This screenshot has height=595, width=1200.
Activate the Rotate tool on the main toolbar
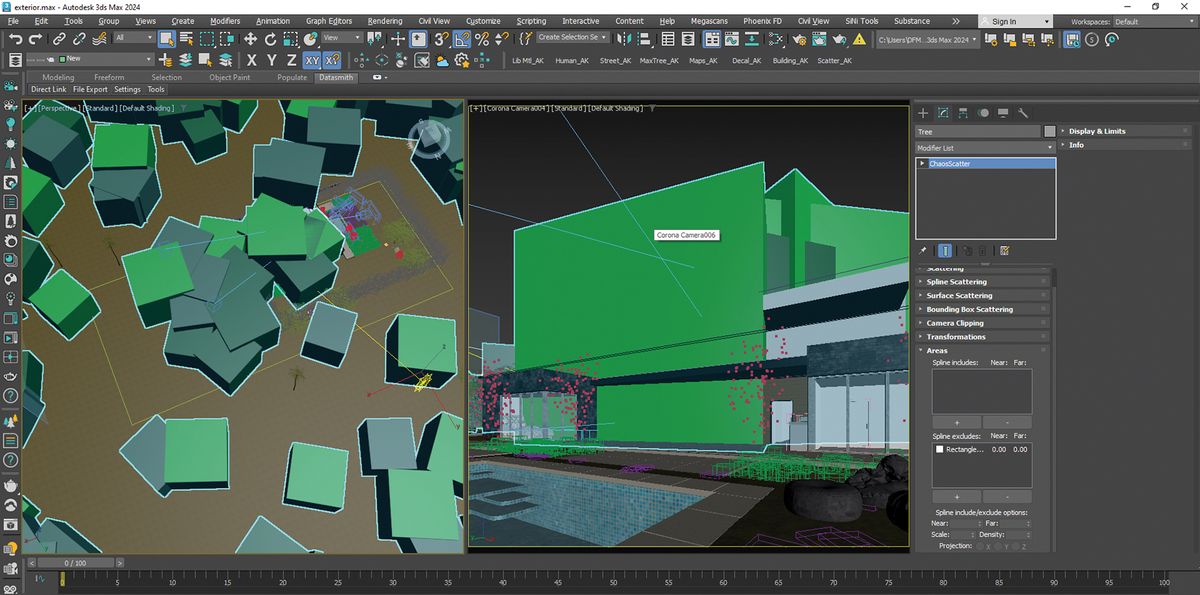click(x=270, y=39)
